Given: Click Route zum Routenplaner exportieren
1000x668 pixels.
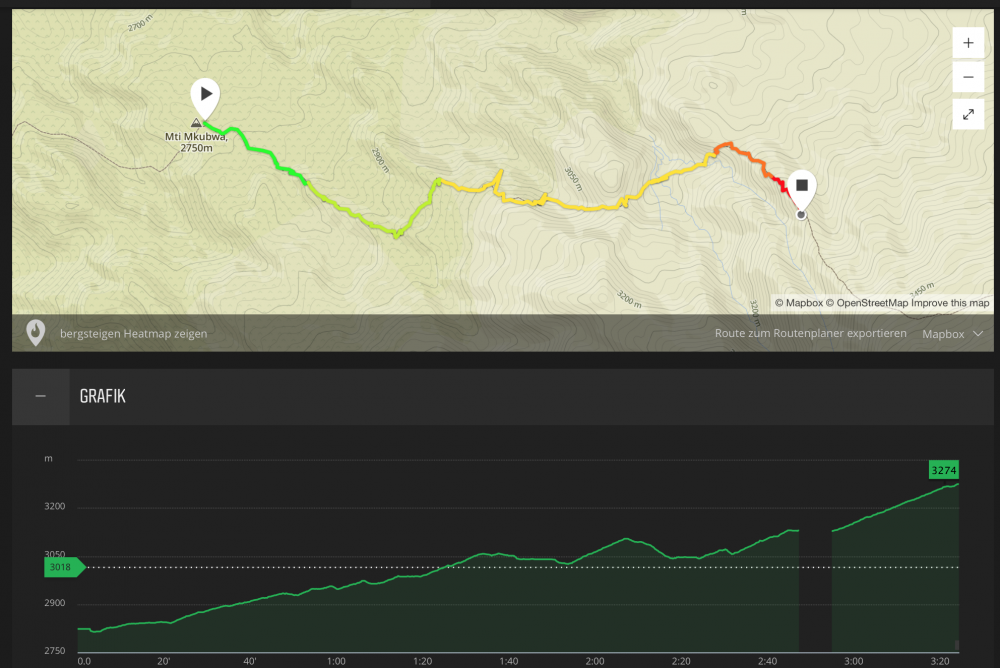Looking at the screenshot, I should pos(811,334).
